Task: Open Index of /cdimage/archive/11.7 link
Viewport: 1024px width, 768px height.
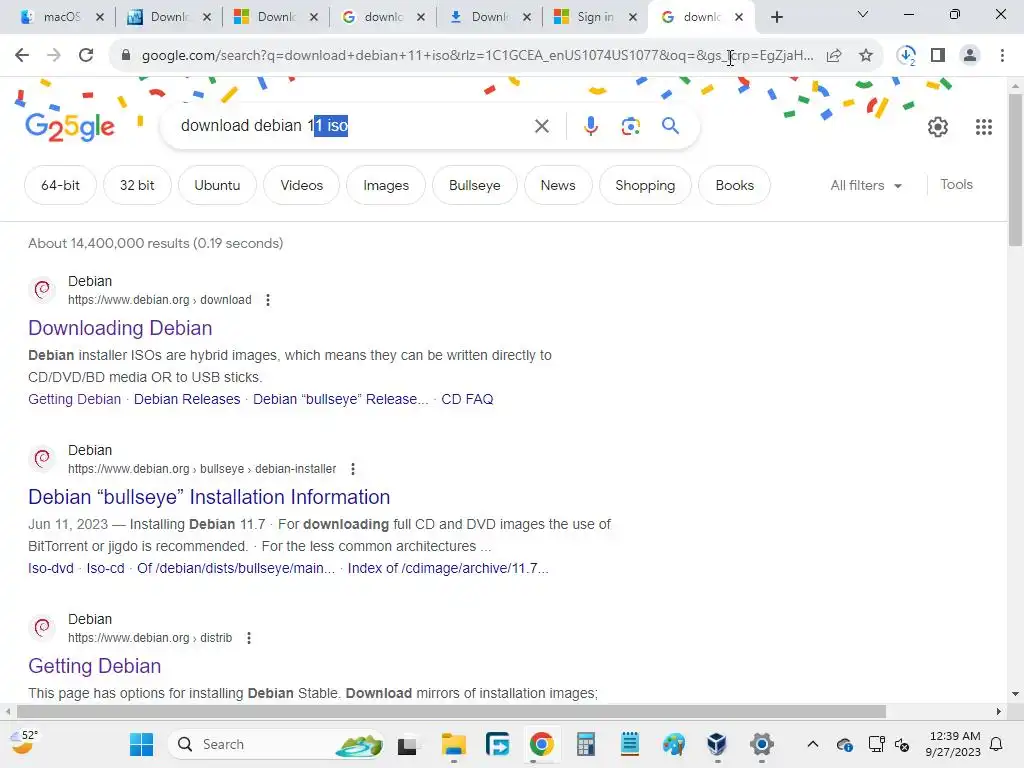Action: (448, 568)
